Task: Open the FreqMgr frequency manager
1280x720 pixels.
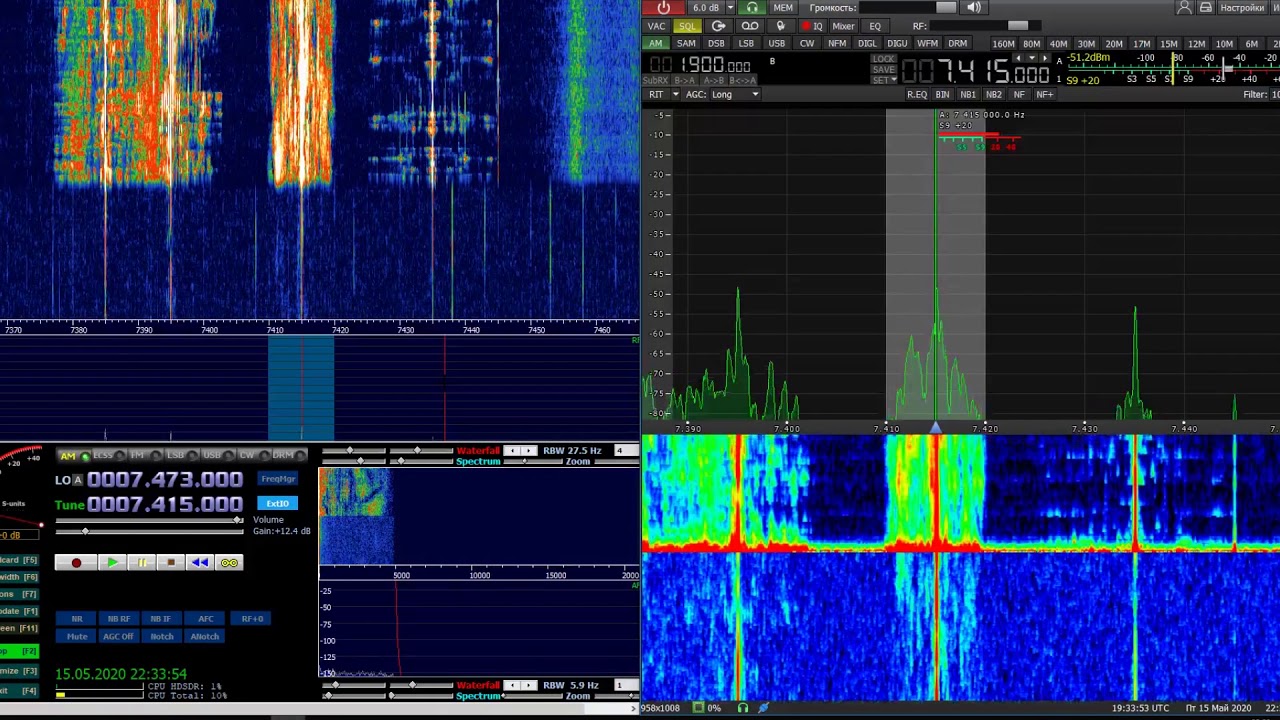Action: (278, 479)
